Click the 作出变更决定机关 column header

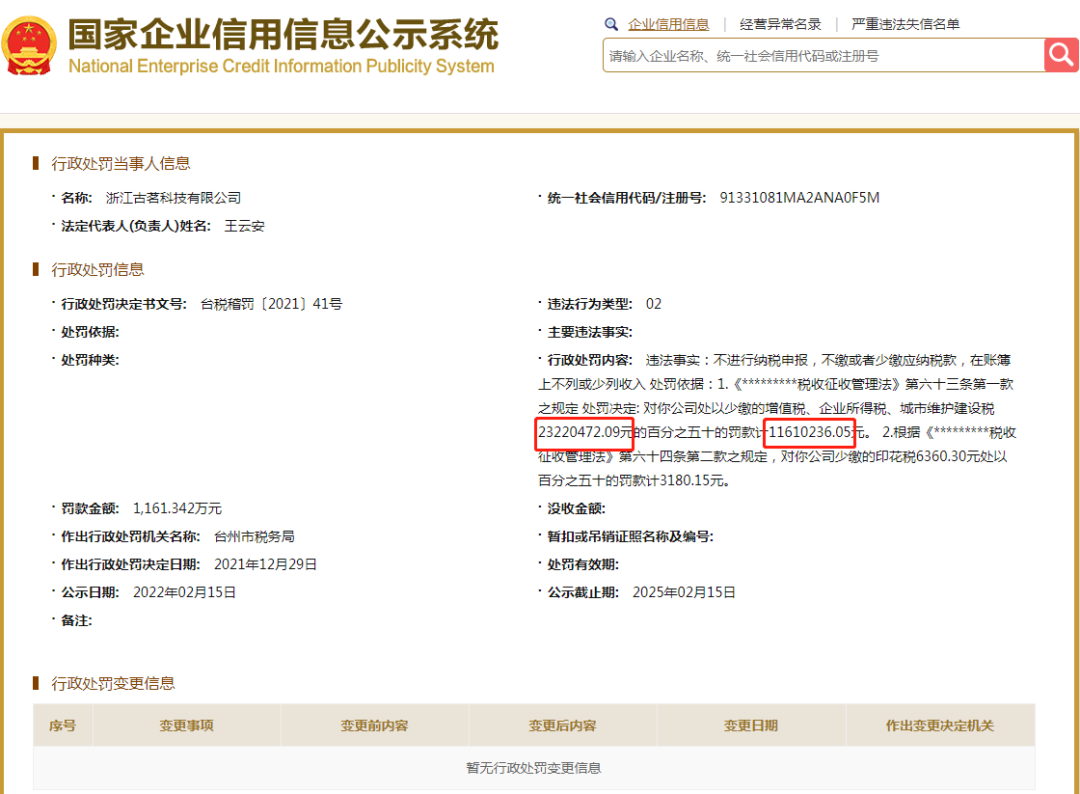939,726
